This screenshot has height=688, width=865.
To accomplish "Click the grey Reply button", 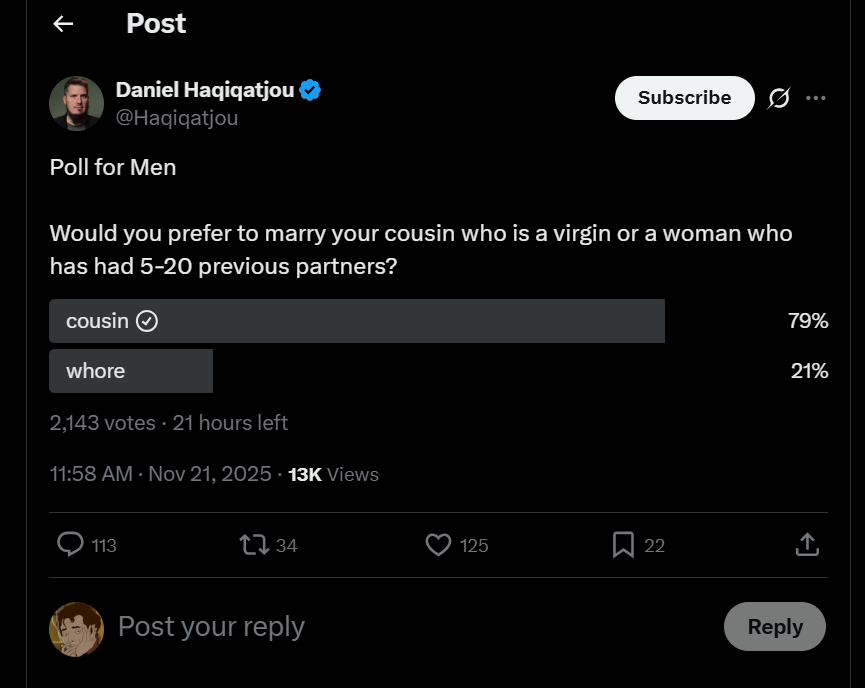I will (774, 627).
